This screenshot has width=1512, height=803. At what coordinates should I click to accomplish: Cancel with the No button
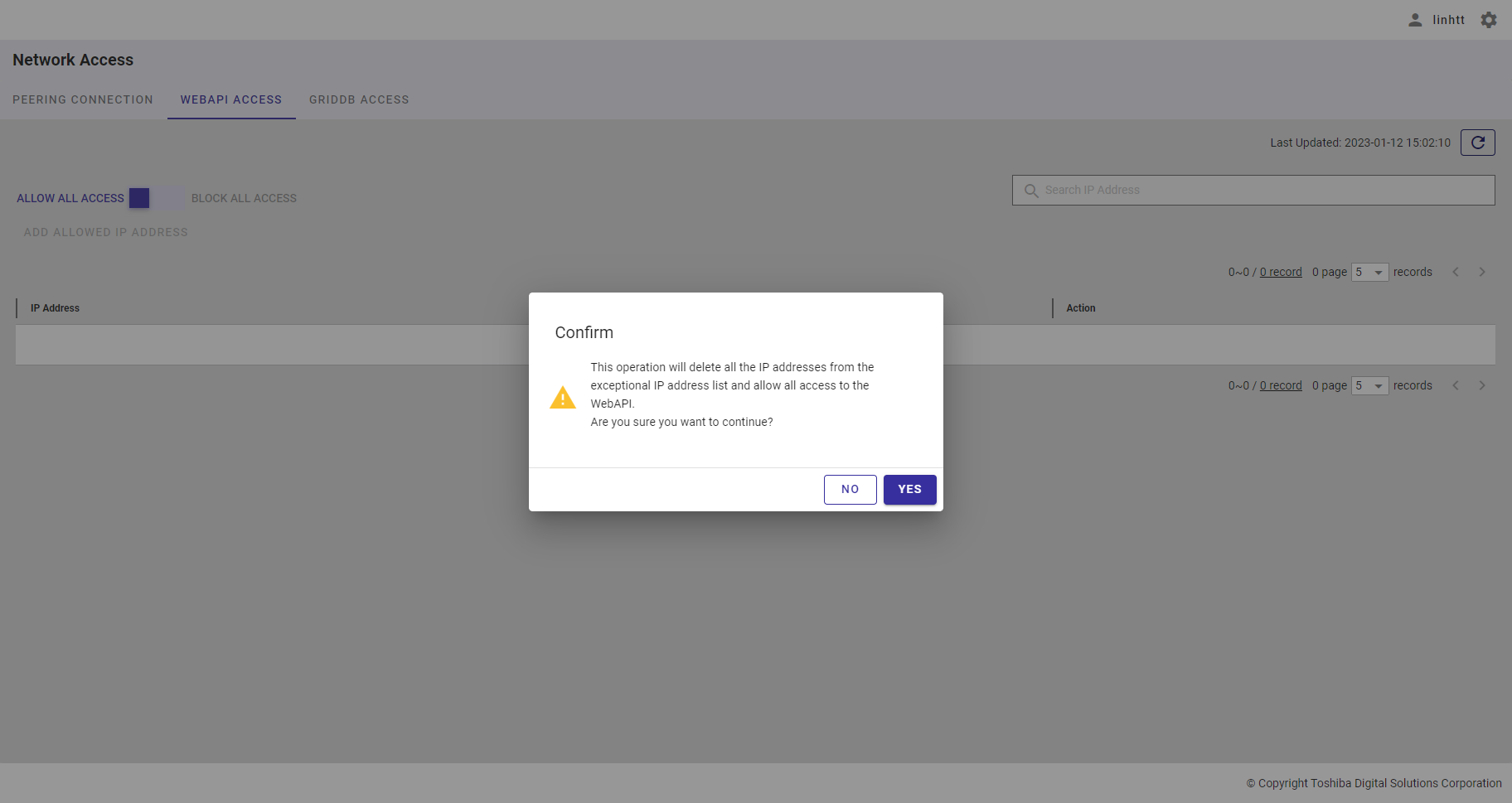850,490
